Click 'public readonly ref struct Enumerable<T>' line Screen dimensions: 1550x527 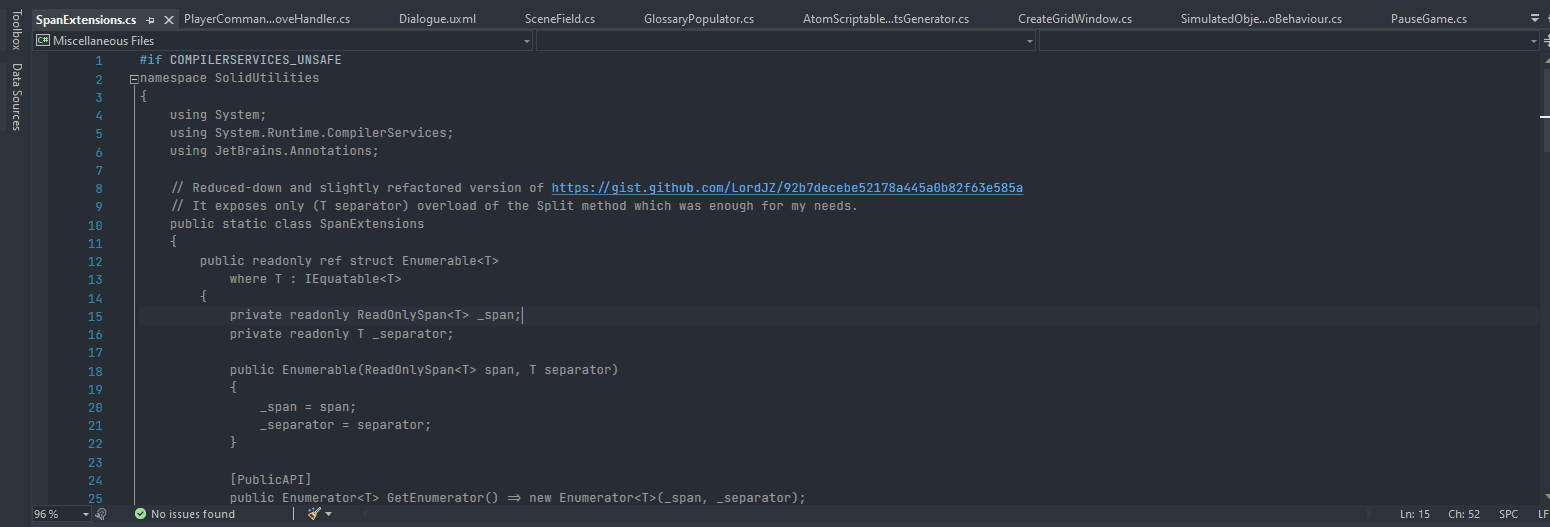349,261
